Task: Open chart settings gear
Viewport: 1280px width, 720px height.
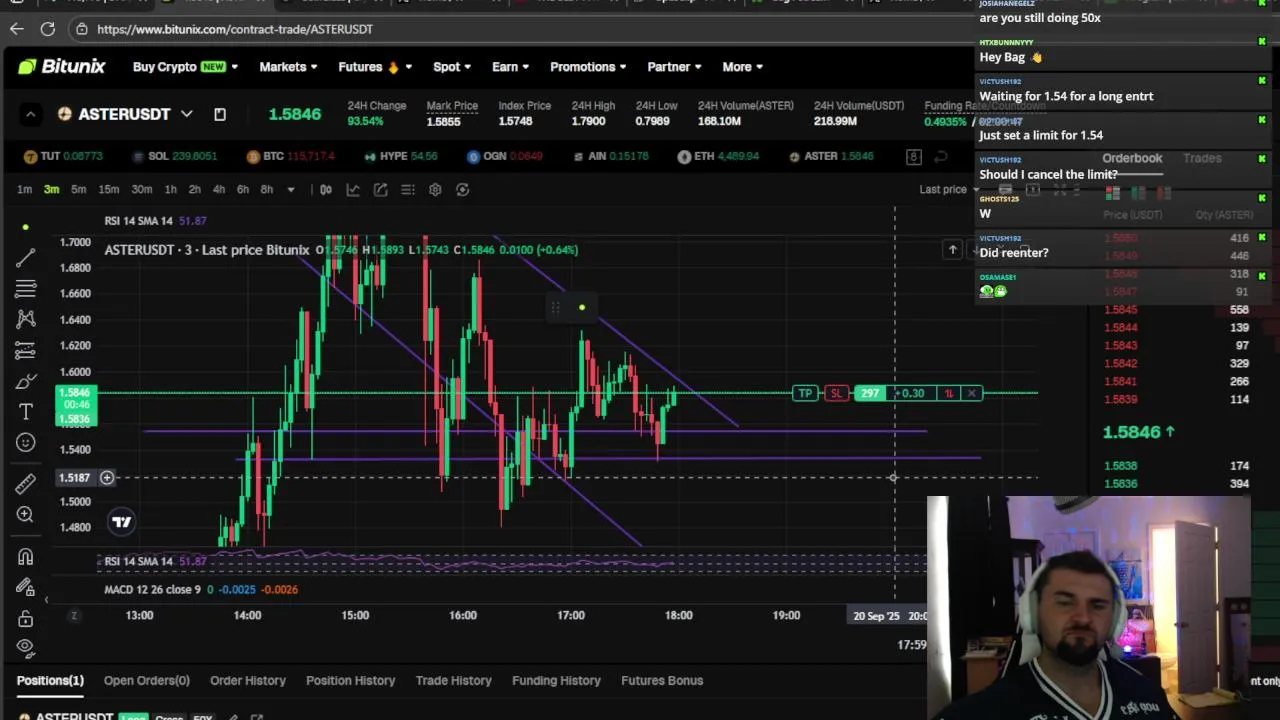Action: point(435,189)
